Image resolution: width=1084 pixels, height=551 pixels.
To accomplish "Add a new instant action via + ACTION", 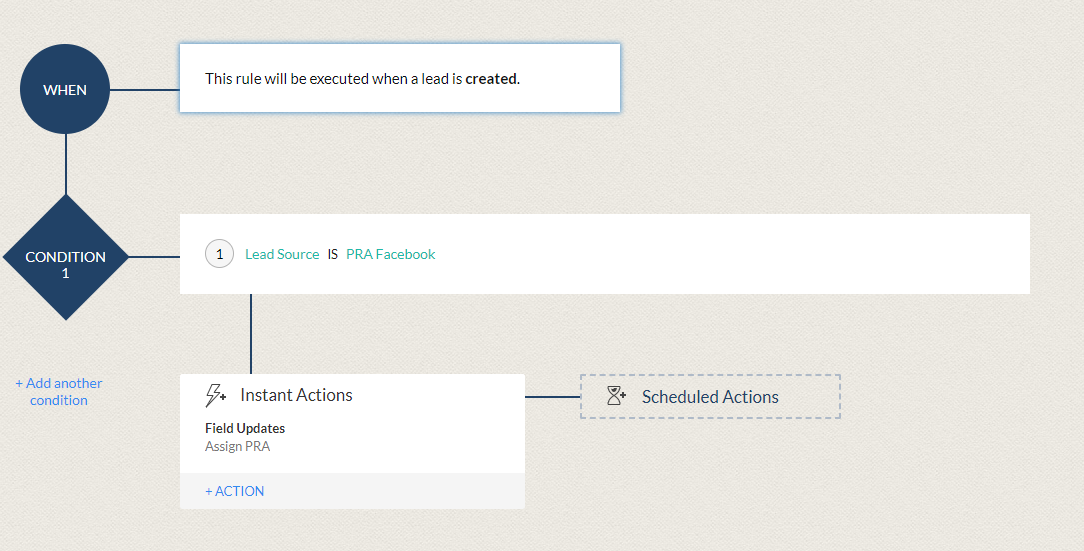I will click(234, 491).
